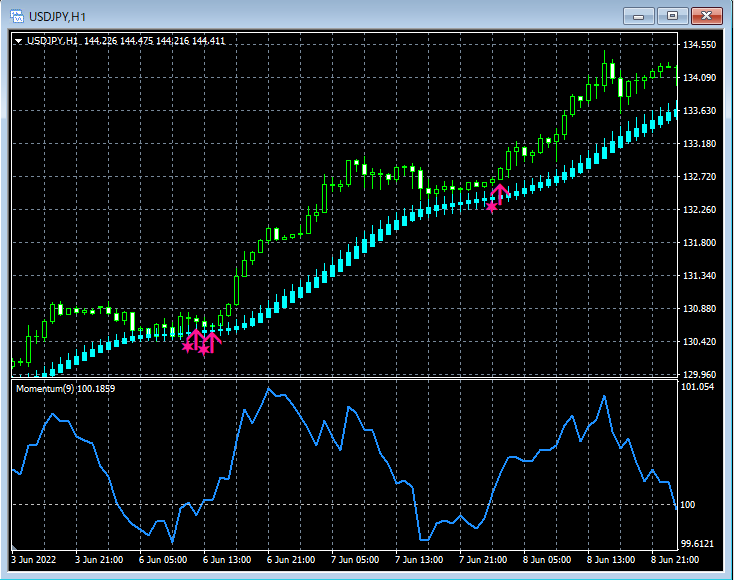Click the 7 Jun 21:00 time label
Screen dimensions: 735x580
click(483, 560)
